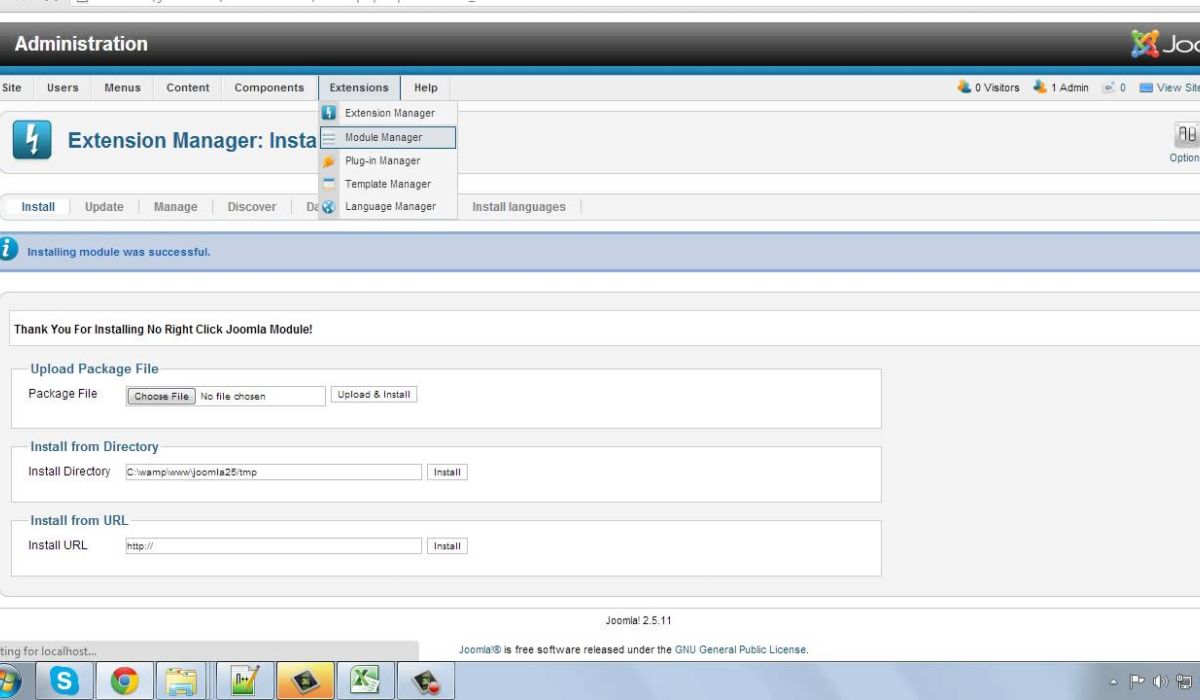Click the 'Joomla! 2.5.11' version text
The image size is (1200, 700).
tap(639, 621)
